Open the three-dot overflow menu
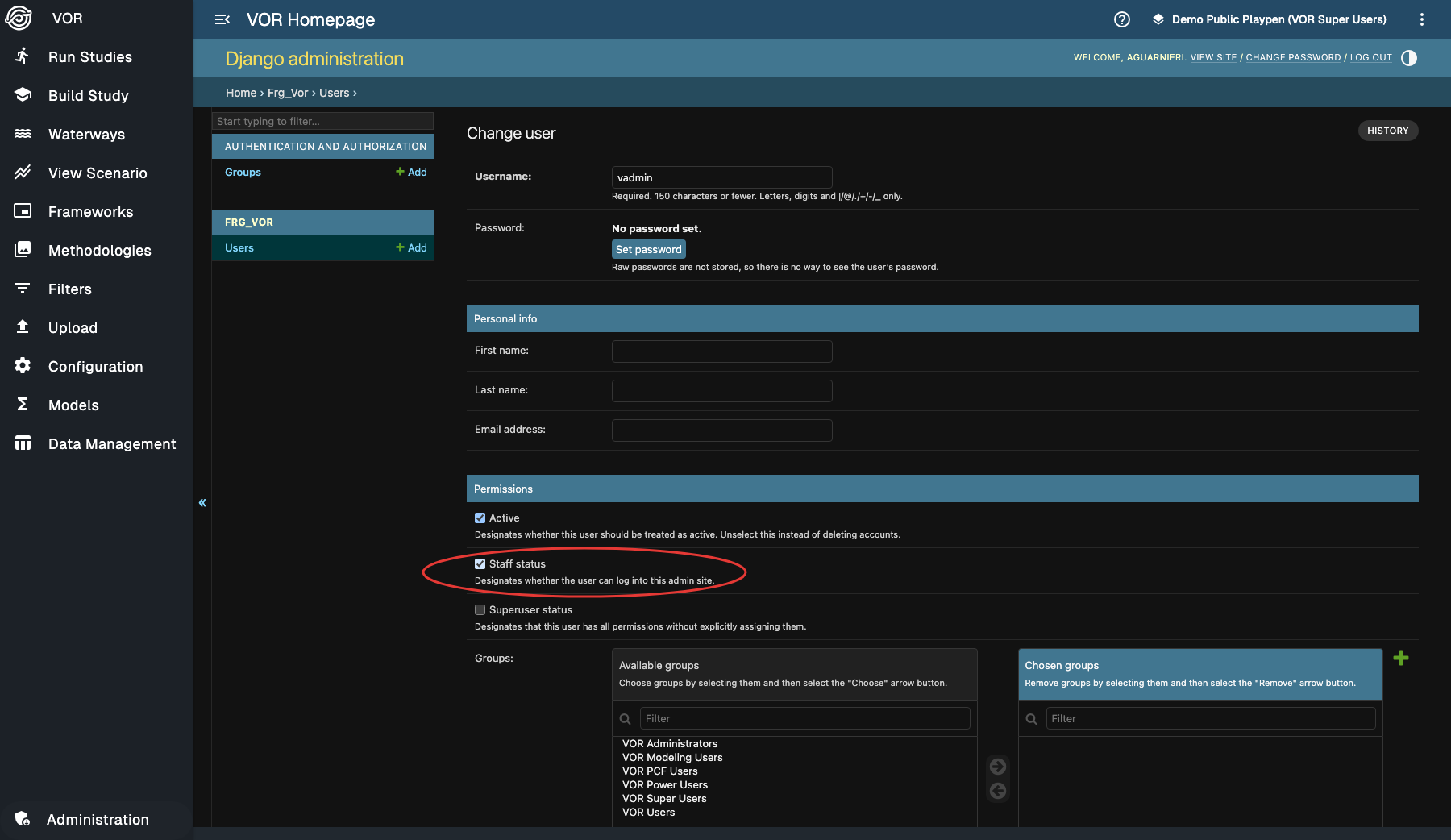The image size is (1451, 840). (x=1421, y=19)
